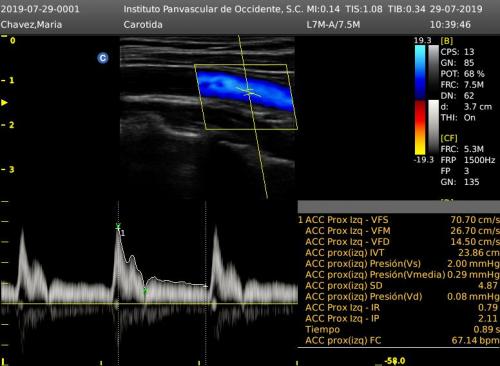The image size is (500, 366).
Task: Click the POT 68 % power setting
Action: pos(462,74)
